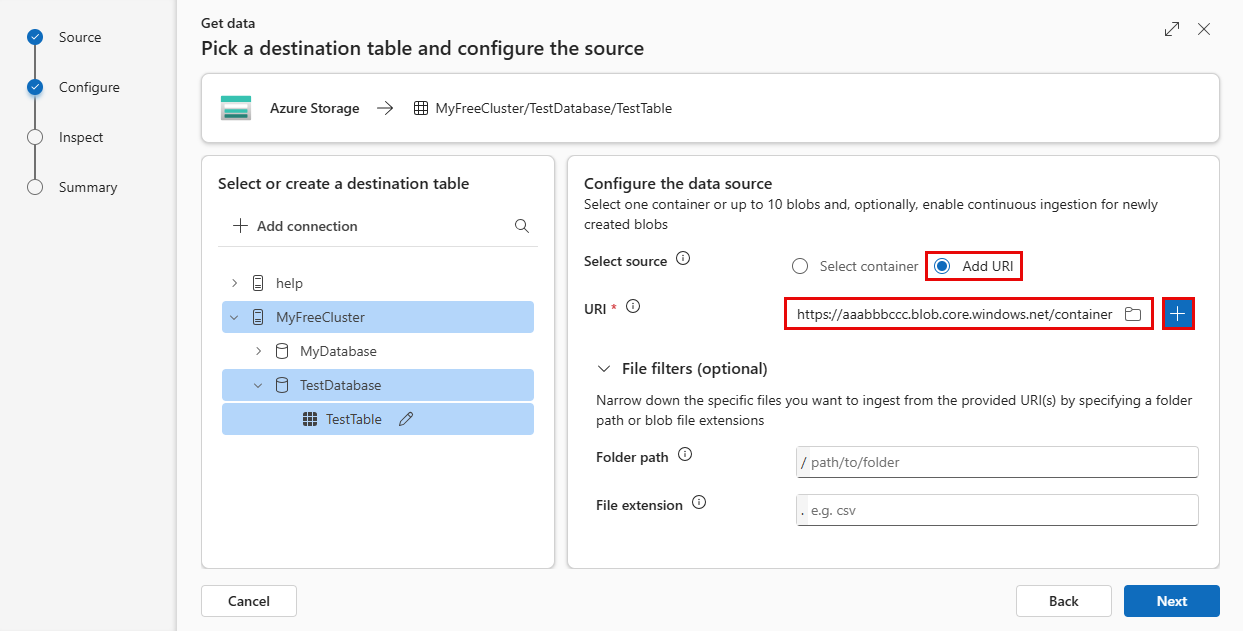The height and width of the screenshot is (631, 1243).
Task: Click the info icon beside URI label
Action: click(632, 306)
